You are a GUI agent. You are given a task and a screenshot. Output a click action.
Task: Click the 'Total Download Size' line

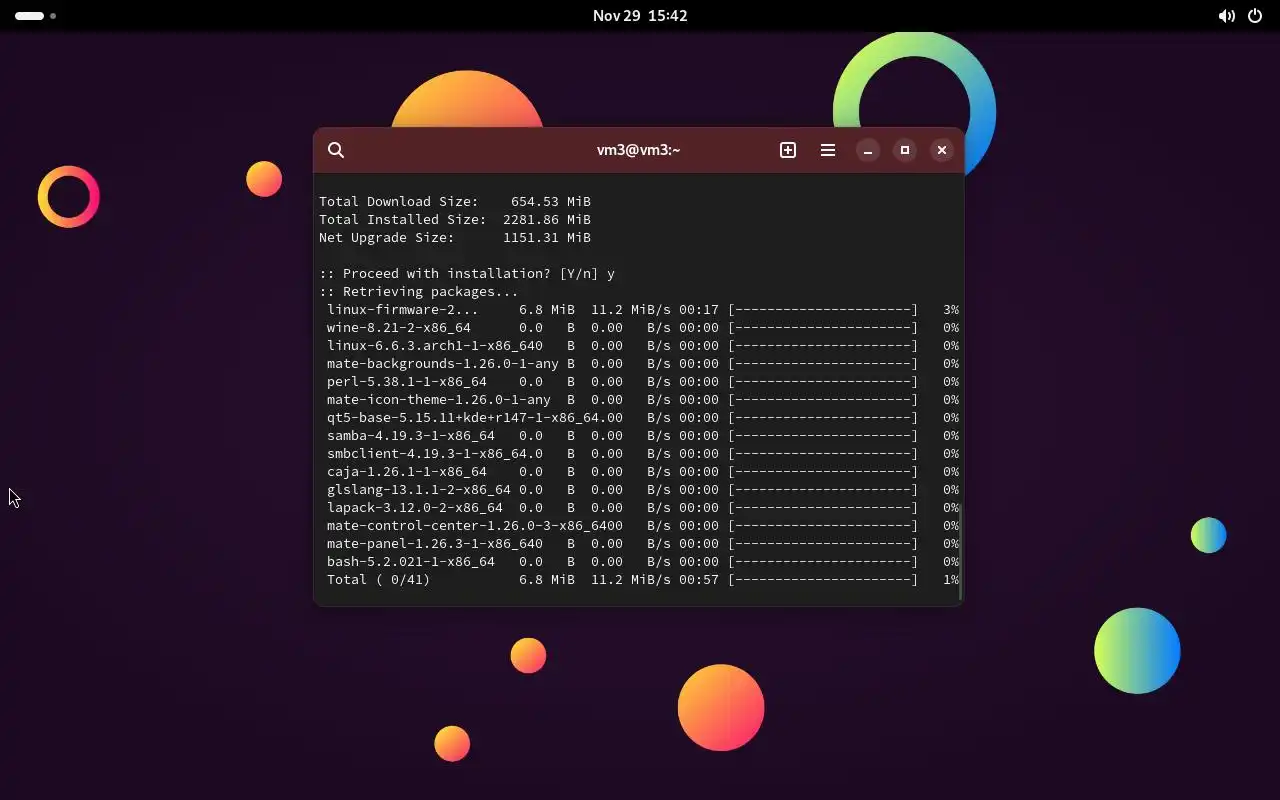tap(455, 202)
